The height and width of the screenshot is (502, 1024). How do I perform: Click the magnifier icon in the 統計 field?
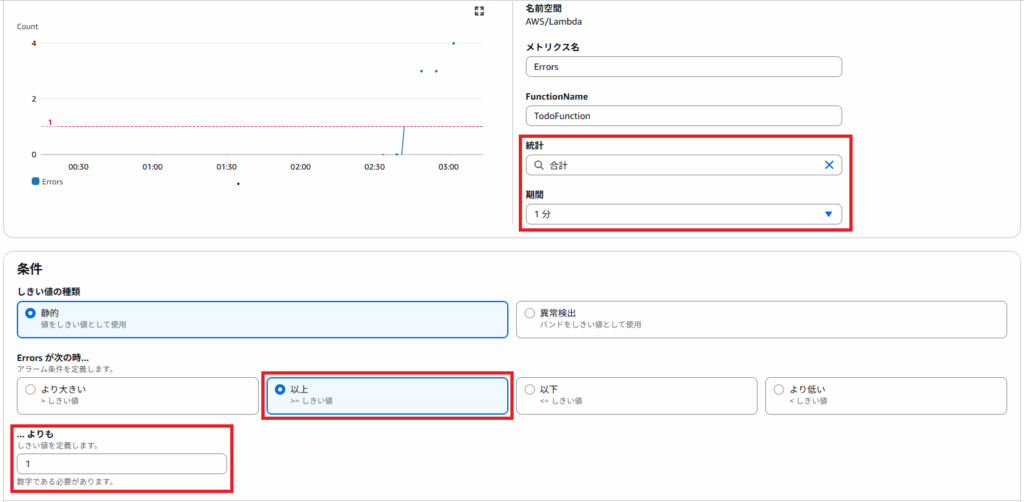coord(539,165)
